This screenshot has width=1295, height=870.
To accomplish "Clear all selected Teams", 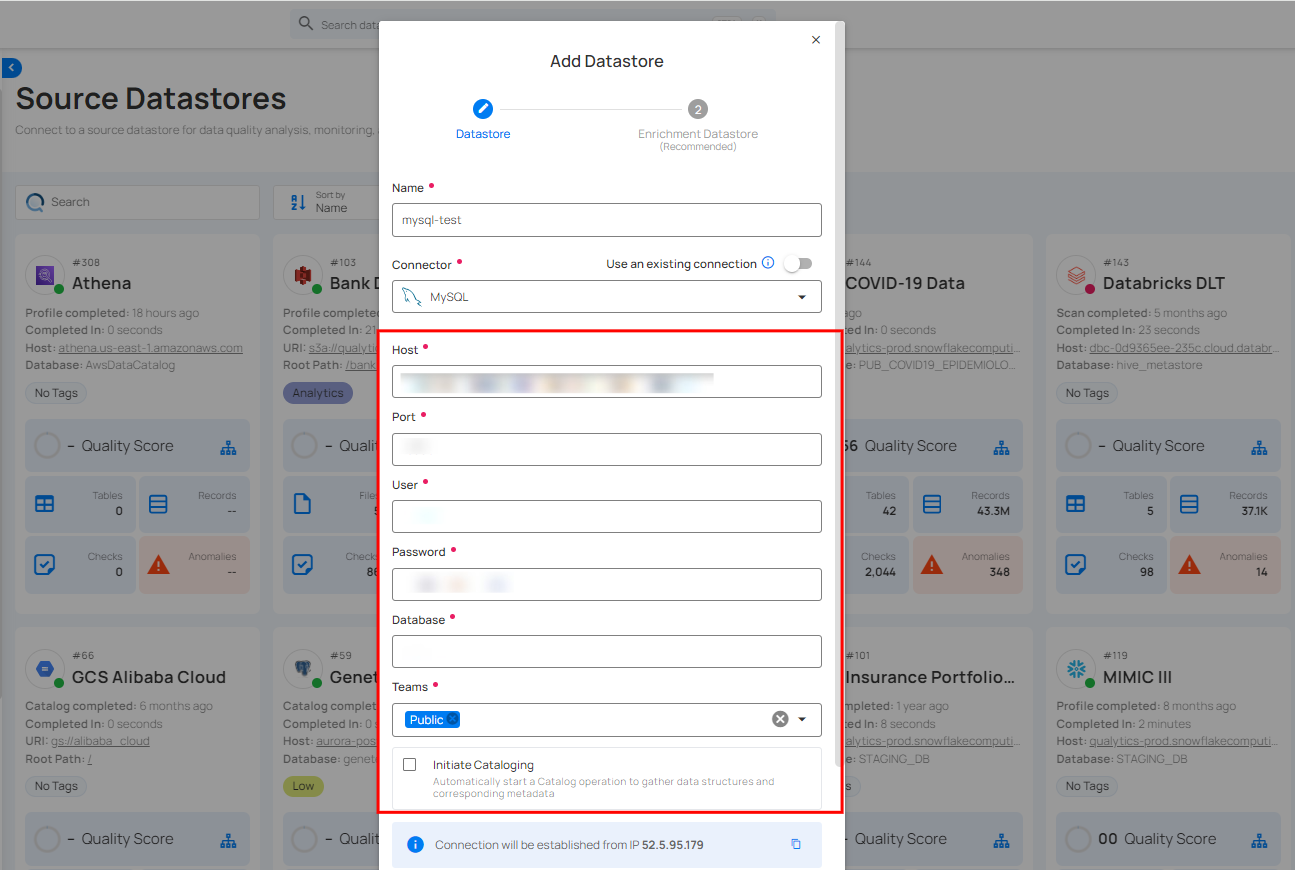I will click(x=780, y=719).
